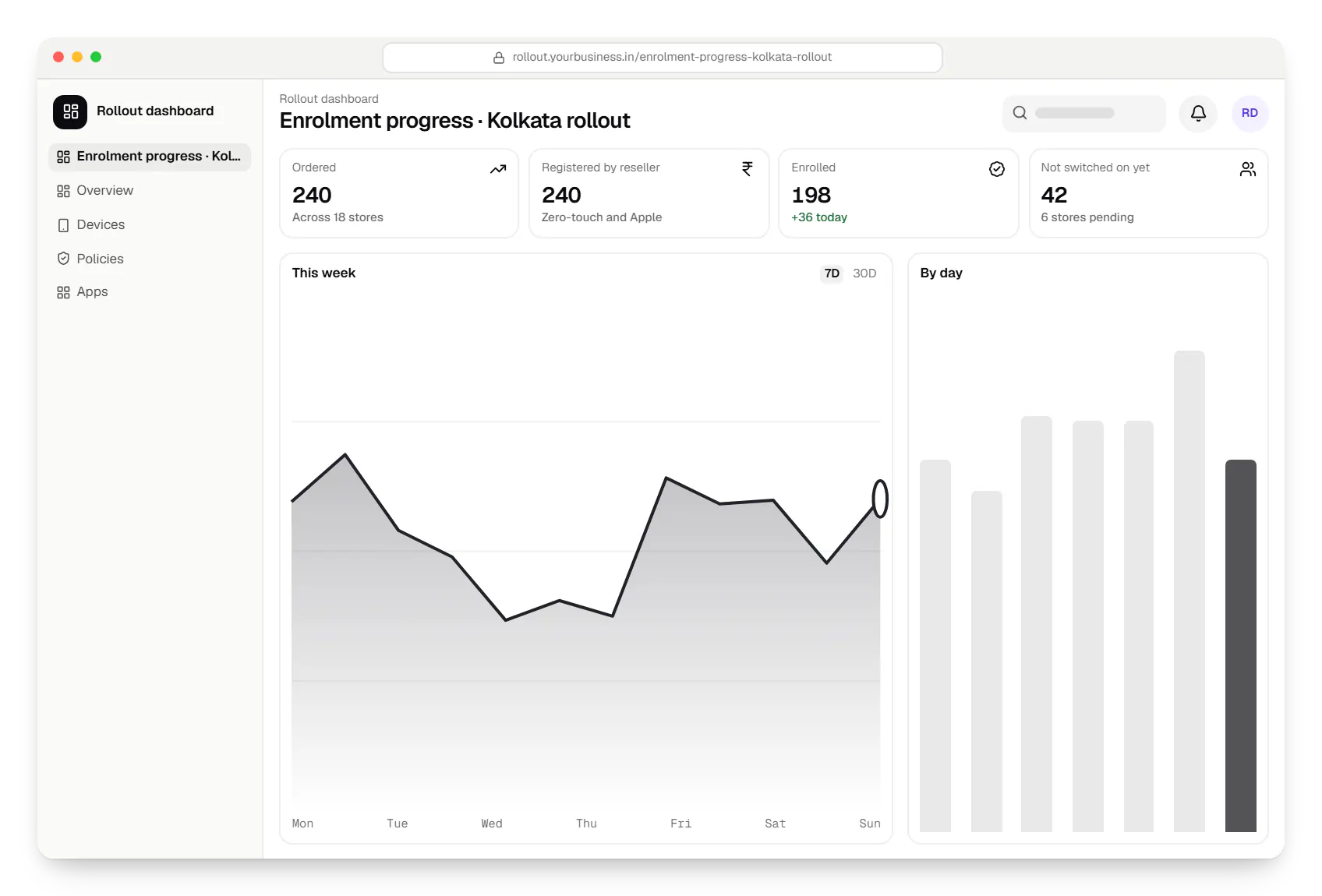Open the Policies section
The width and height of the screenshot is (1322, 896).
pyautogui.click(x=150, y=259)
